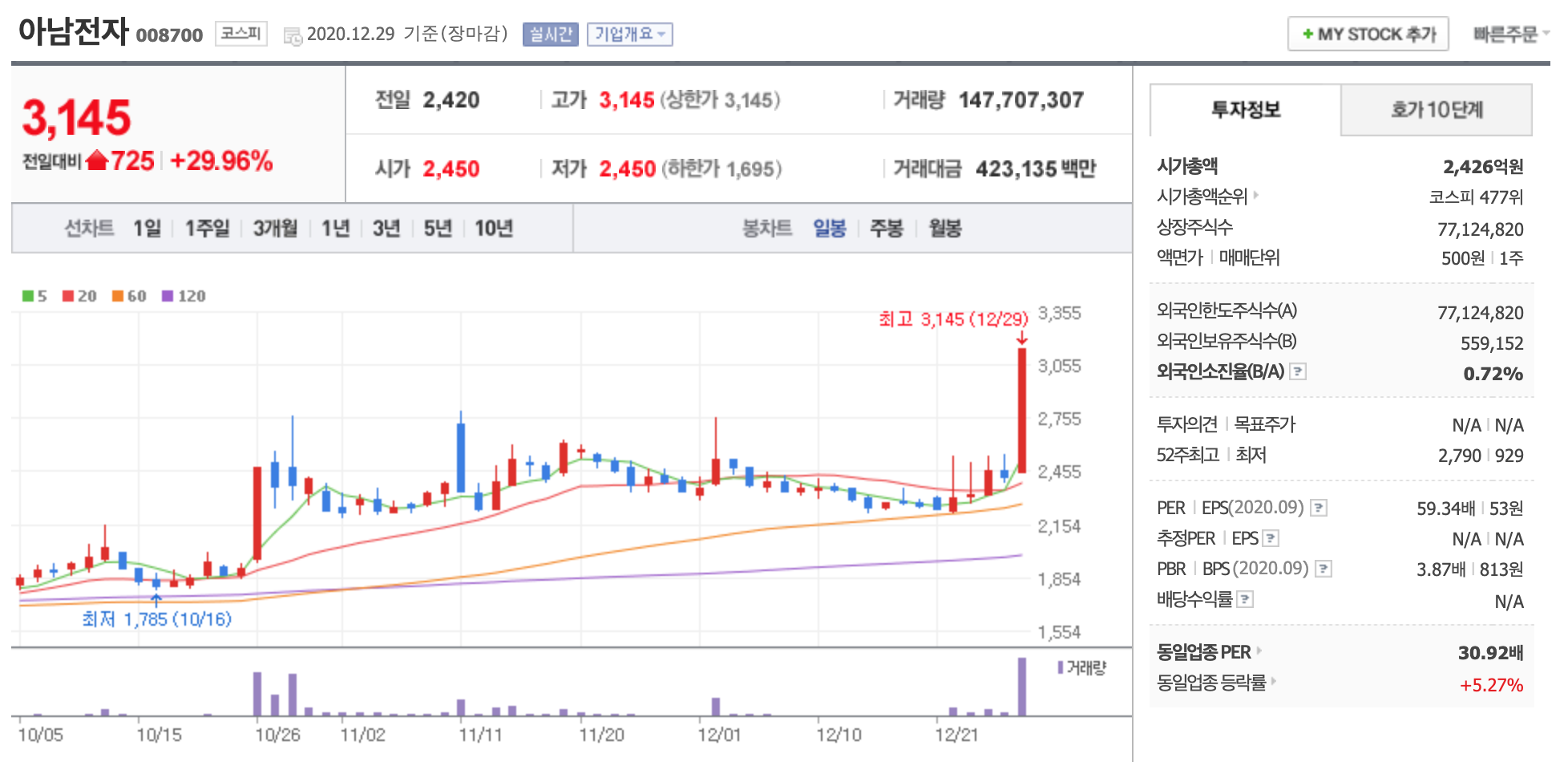Select the 10년 line chart period
Image resolution: width=1568 pixels, height=762 pixels.
tap(494, 229)
